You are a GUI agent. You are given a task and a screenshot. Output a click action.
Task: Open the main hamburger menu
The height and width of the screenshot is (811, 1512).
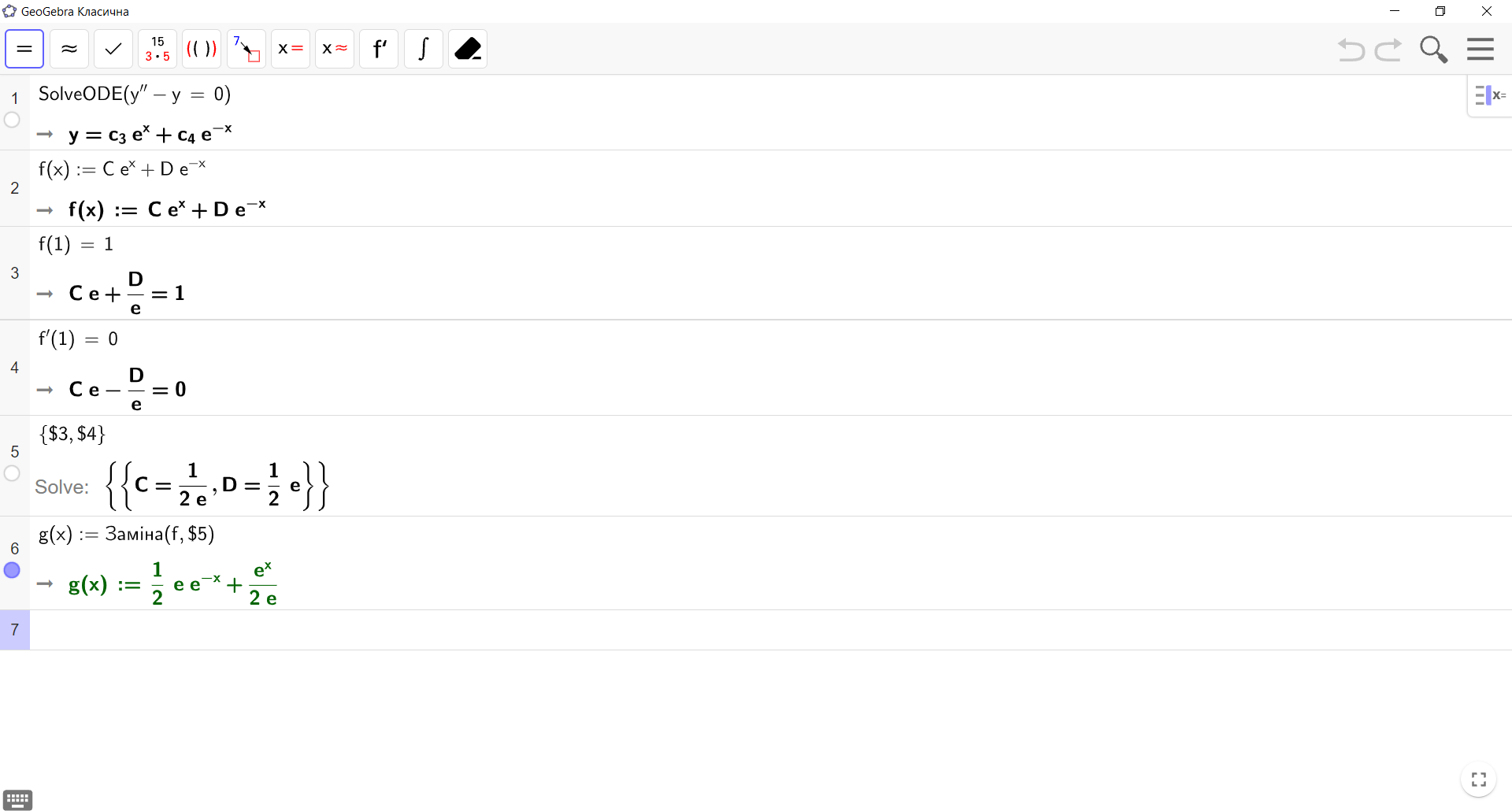click(x=1480, y=49)
